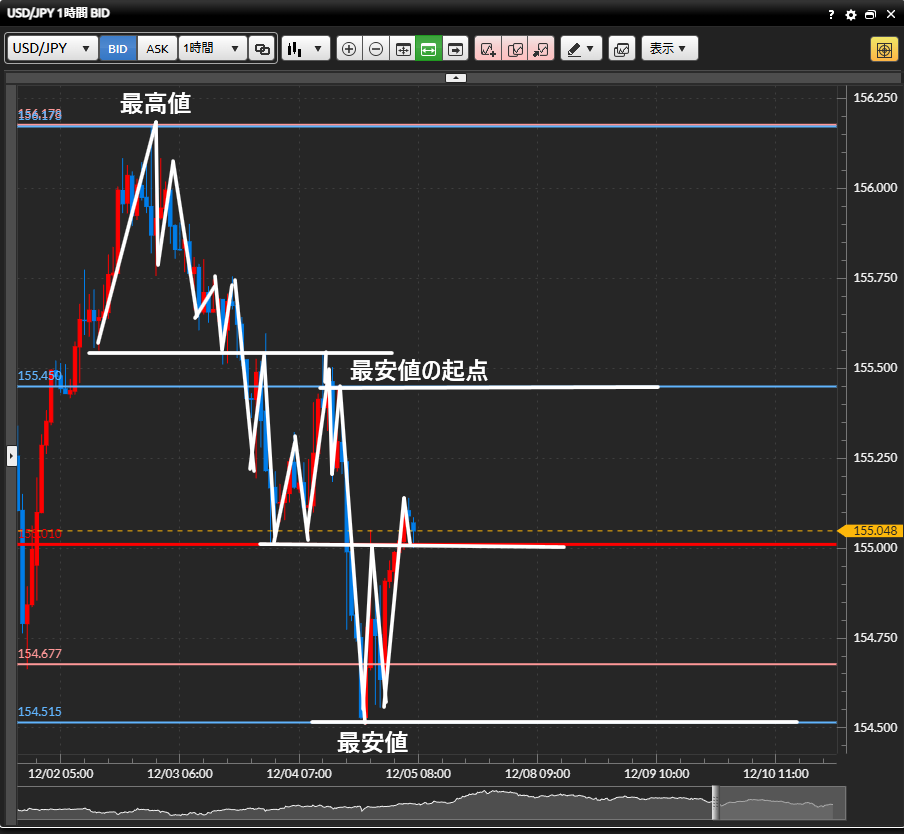Image resolution: width=904 pixels, height=834 pixels.
Task: Switch price display to BID
Action: [x=118, y=48]
